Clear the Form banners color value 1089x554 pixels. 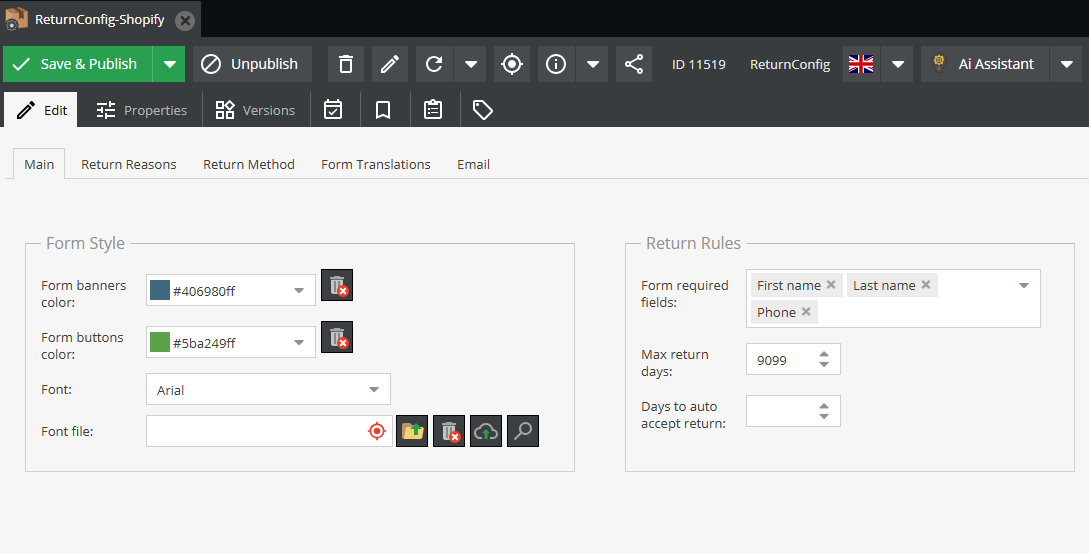click(x=337, y=285)
